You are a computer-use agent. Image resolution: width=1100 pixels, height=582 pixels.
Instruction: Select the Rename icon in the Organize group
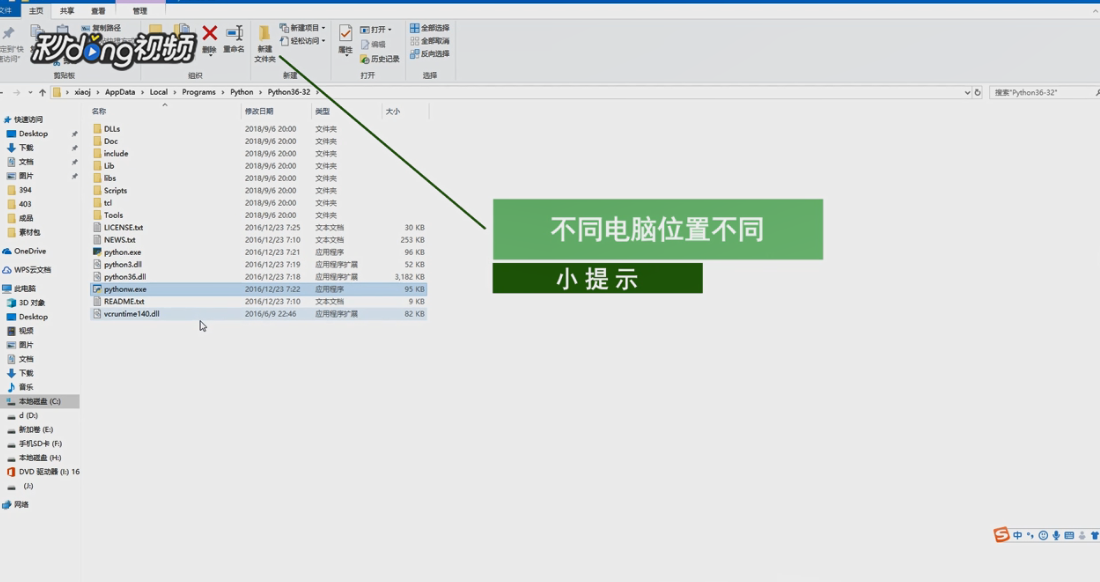(x=233, y=35)
